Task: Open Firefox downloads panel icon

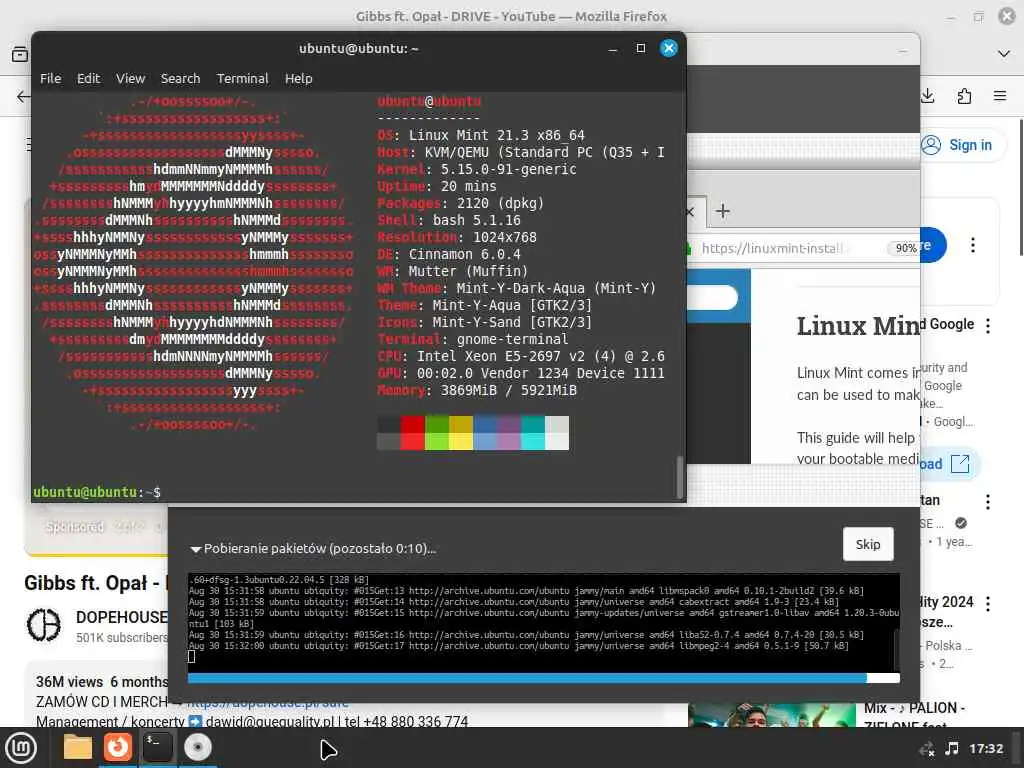Action: click(x=928, y=96)
